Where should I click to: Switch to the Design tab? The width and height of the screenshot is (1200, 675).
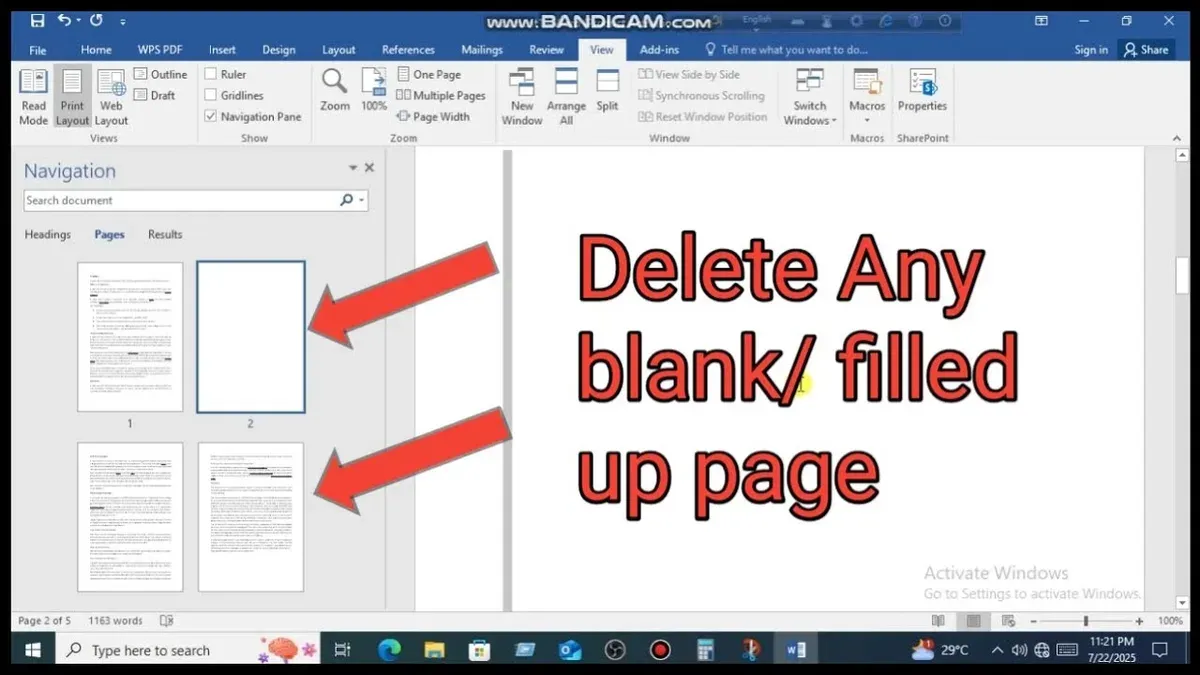pos(279,50)
